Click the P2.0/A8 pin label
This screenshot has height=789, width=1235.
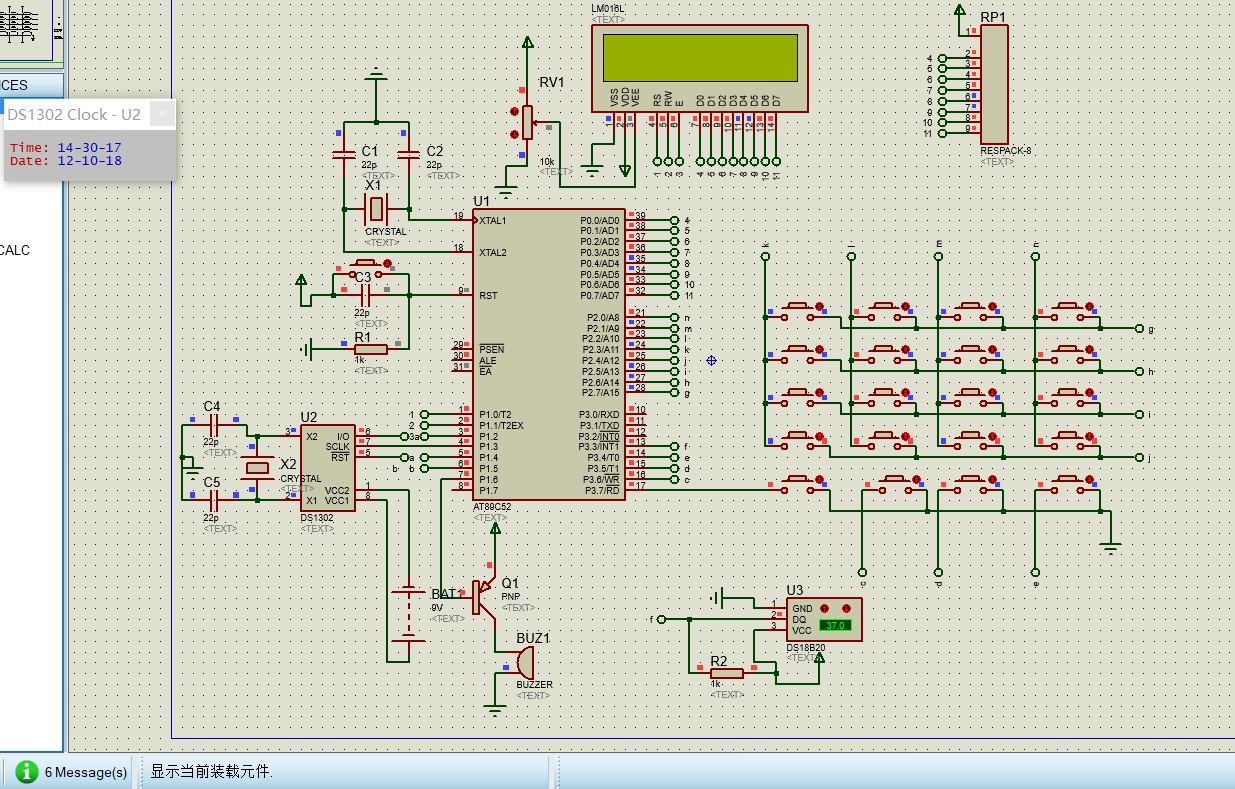[603, 317]
